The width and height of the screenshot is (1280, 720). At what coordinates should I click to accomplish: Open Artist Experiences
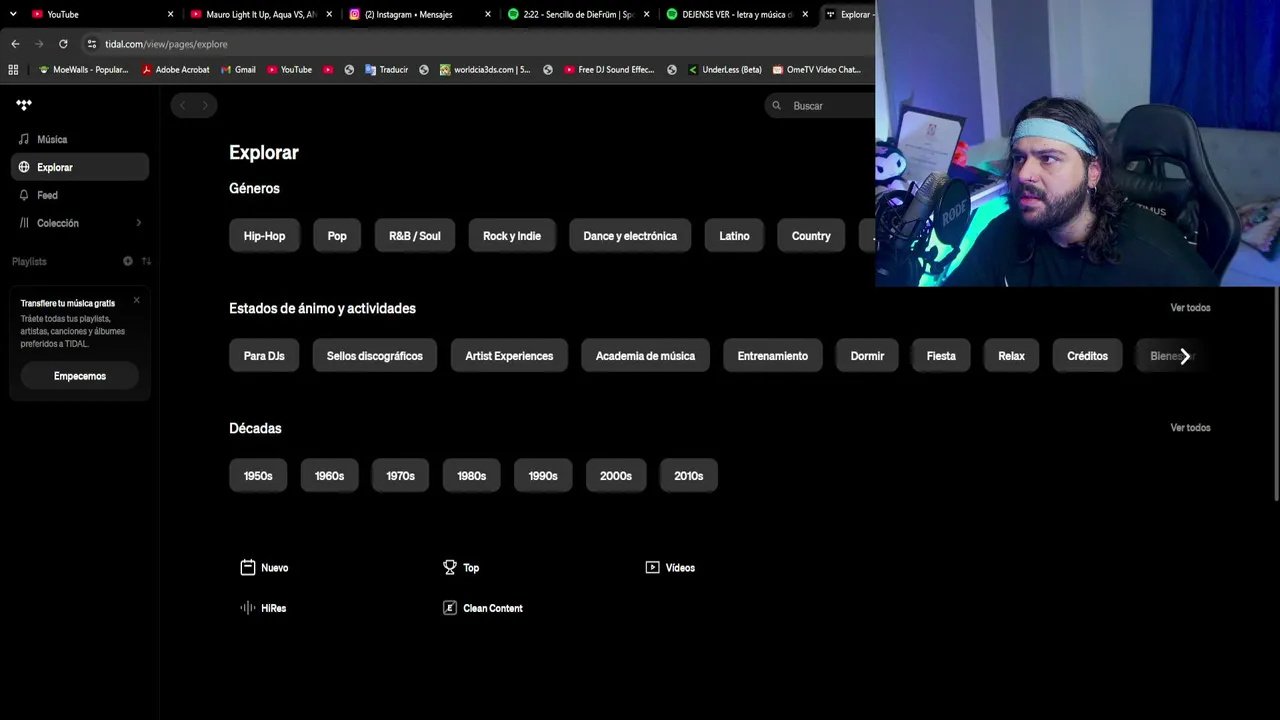click(x=509, y=356)
